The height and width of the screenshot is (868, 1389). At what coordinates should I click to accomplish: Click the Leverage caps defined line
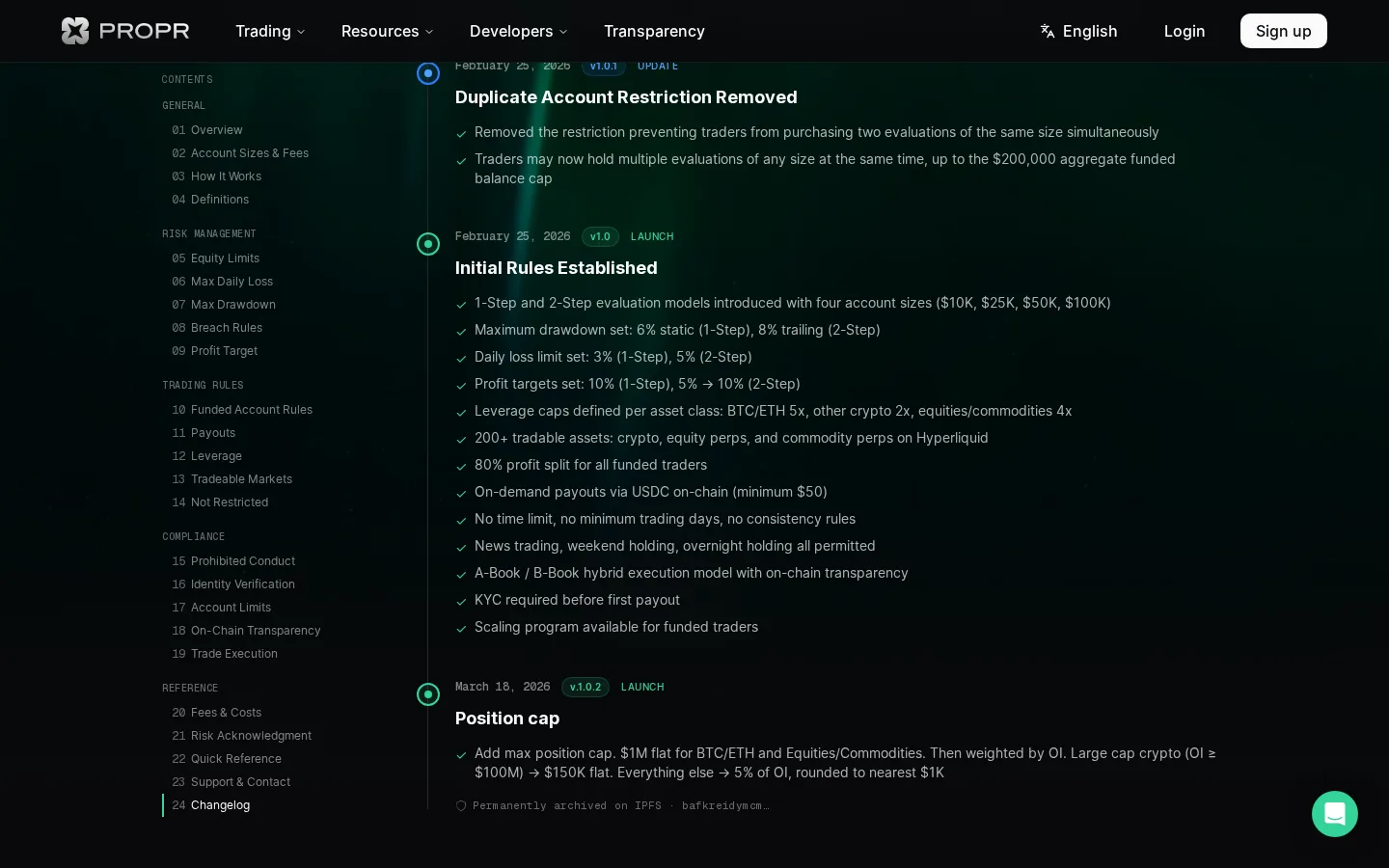(x=774, y=411)
